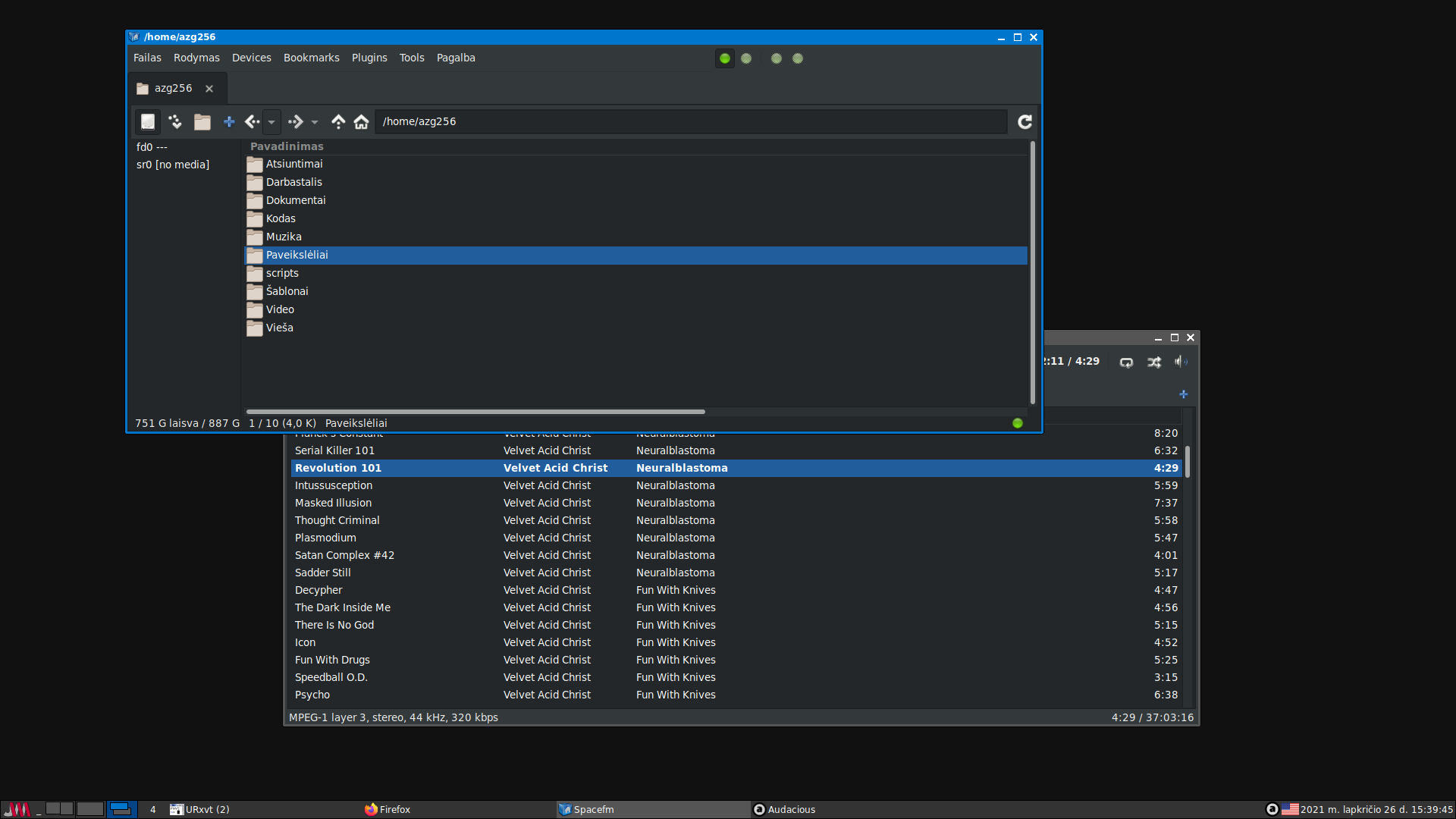Select the fd0 device entry
Screen dimensions: 1456x819
(152, 147)
